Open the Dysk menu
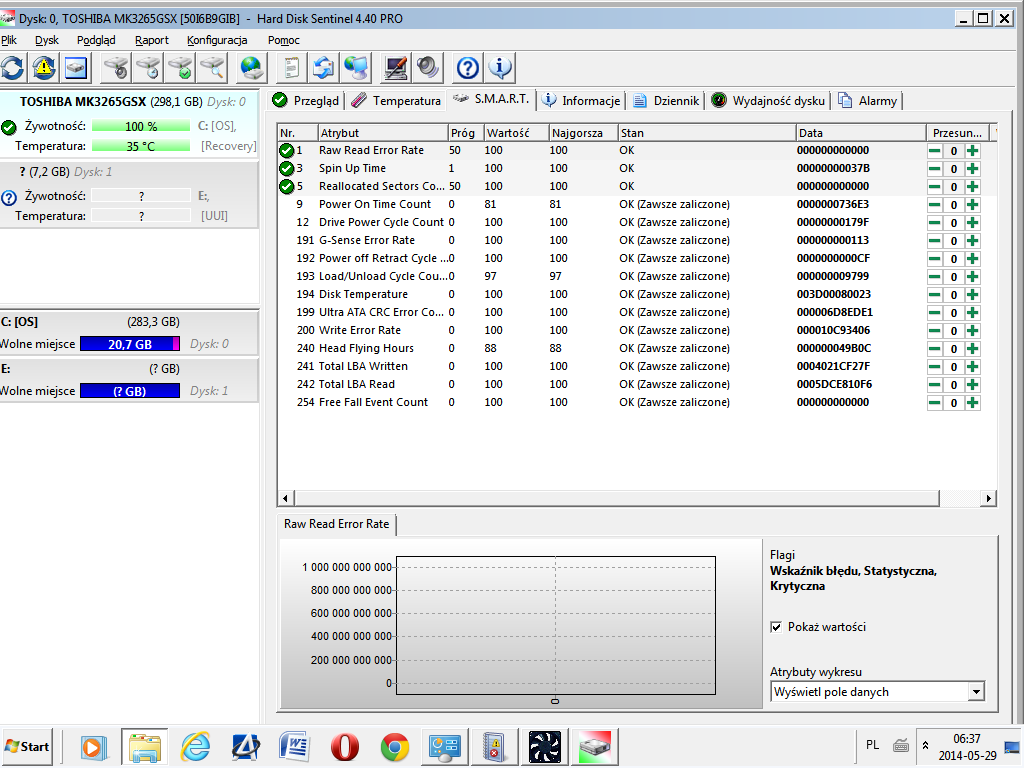Image resolution: width=1024 pixels, height=768 pixels. (46, 40)
